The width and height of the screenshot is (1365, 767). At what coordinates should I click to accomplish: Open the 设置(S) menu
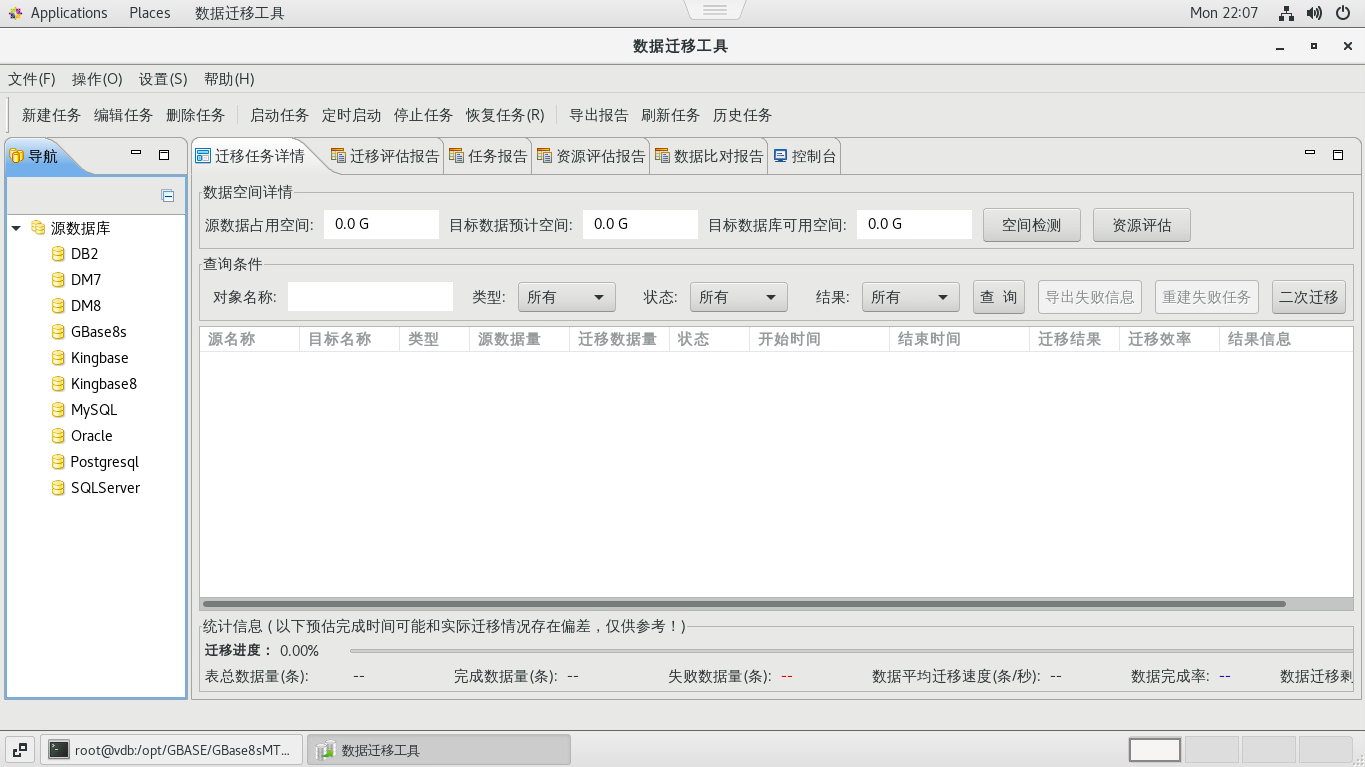pos(163,79)
